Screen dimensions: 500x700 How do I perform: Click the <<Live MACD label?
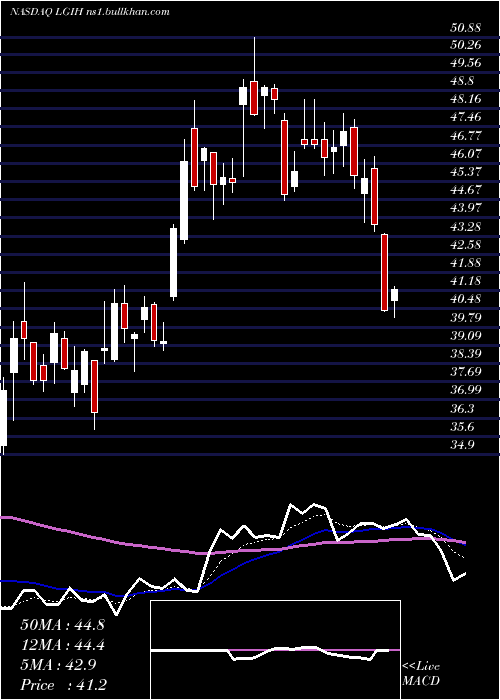(x=421, y=674)
